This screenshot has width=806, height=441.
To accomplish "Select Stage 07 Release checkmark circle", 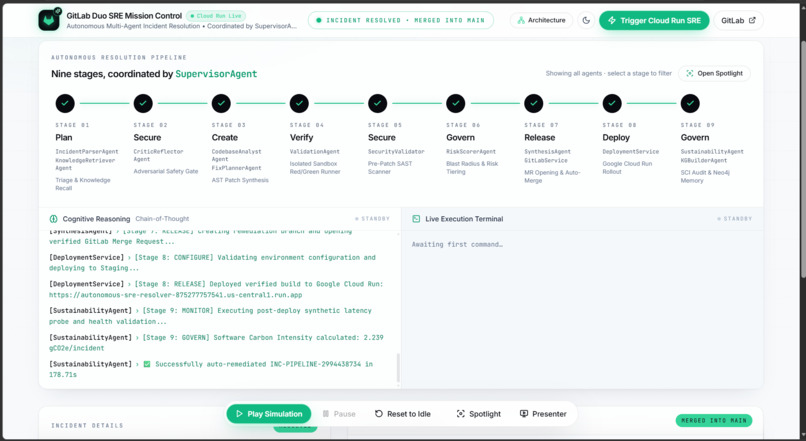I will (x=534, y=103).
